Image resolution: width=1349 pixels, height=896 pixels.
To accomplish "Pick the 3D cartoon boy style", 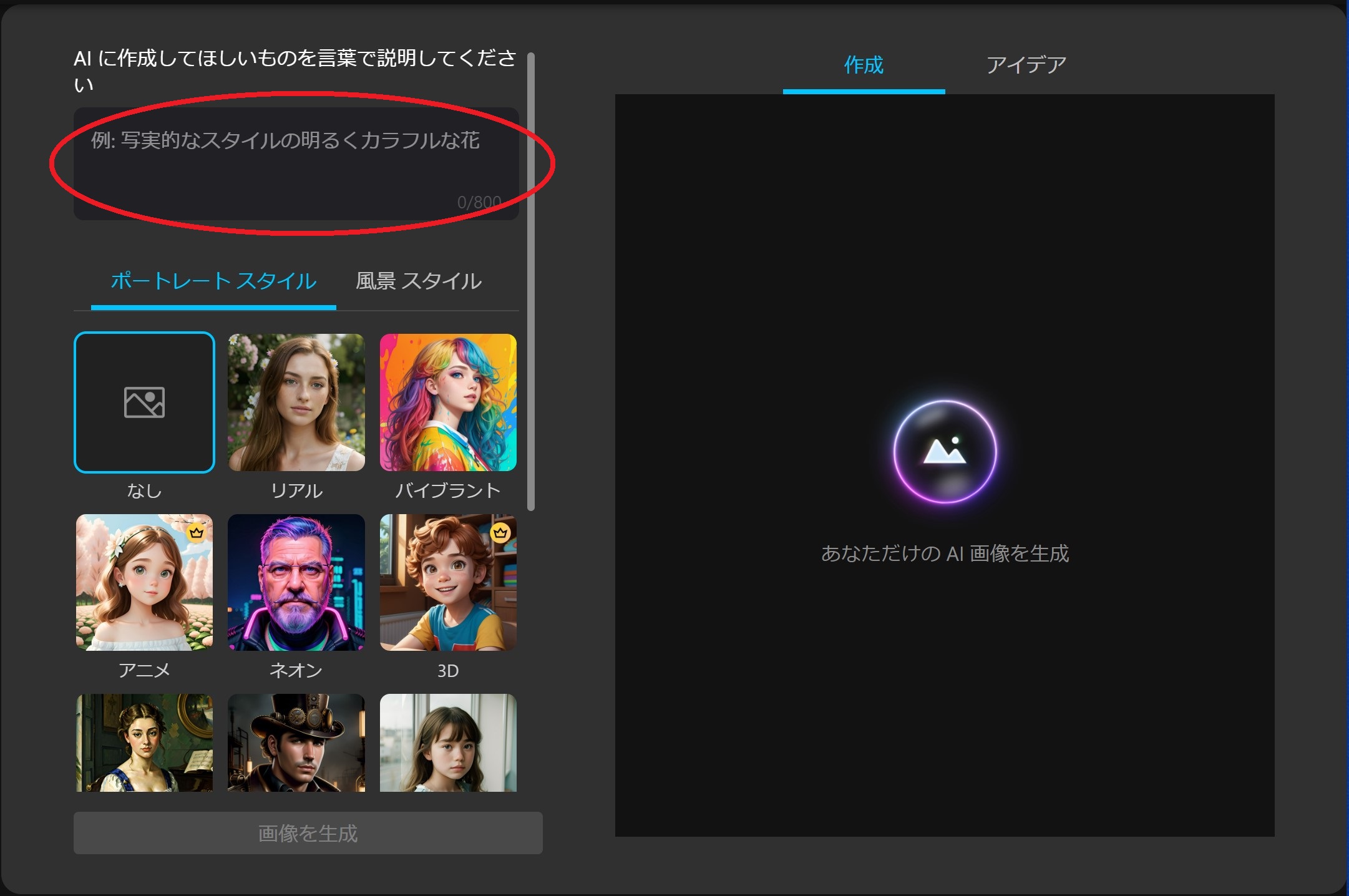I will (448, 582).
